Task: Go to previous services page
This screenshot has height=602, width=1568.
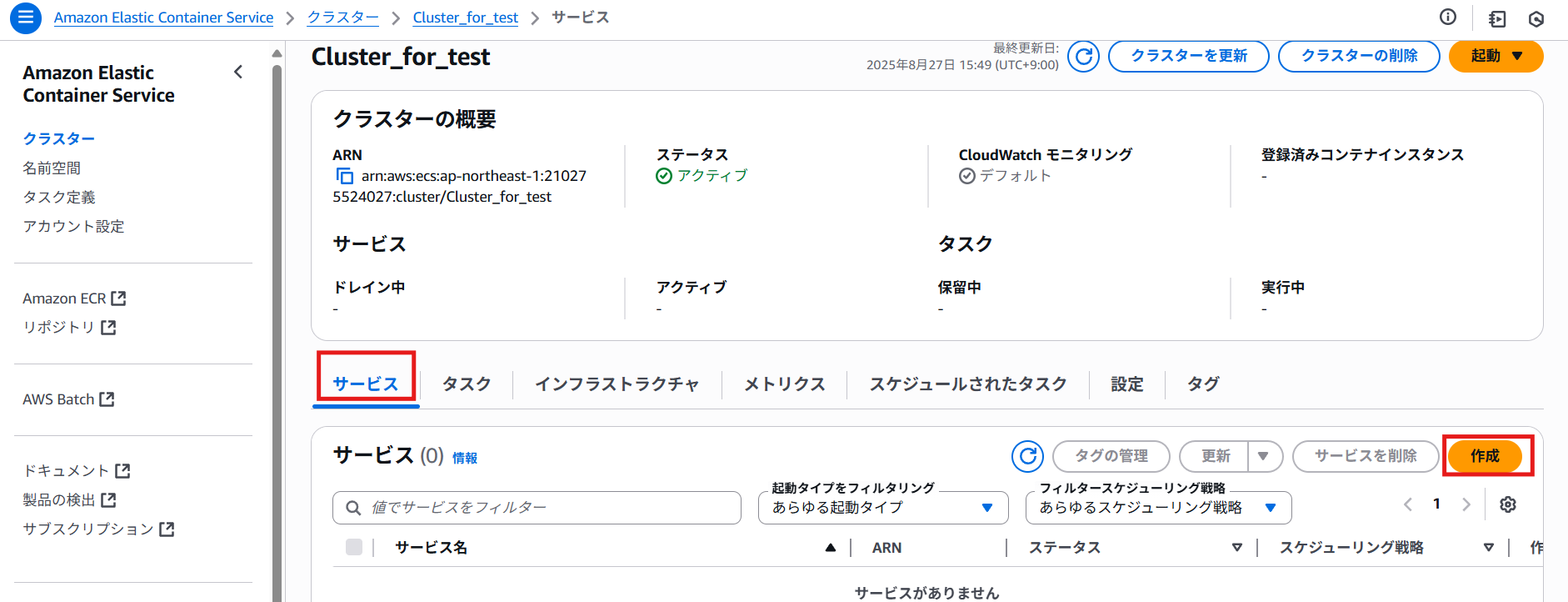Action: (x=1408, y=504)
